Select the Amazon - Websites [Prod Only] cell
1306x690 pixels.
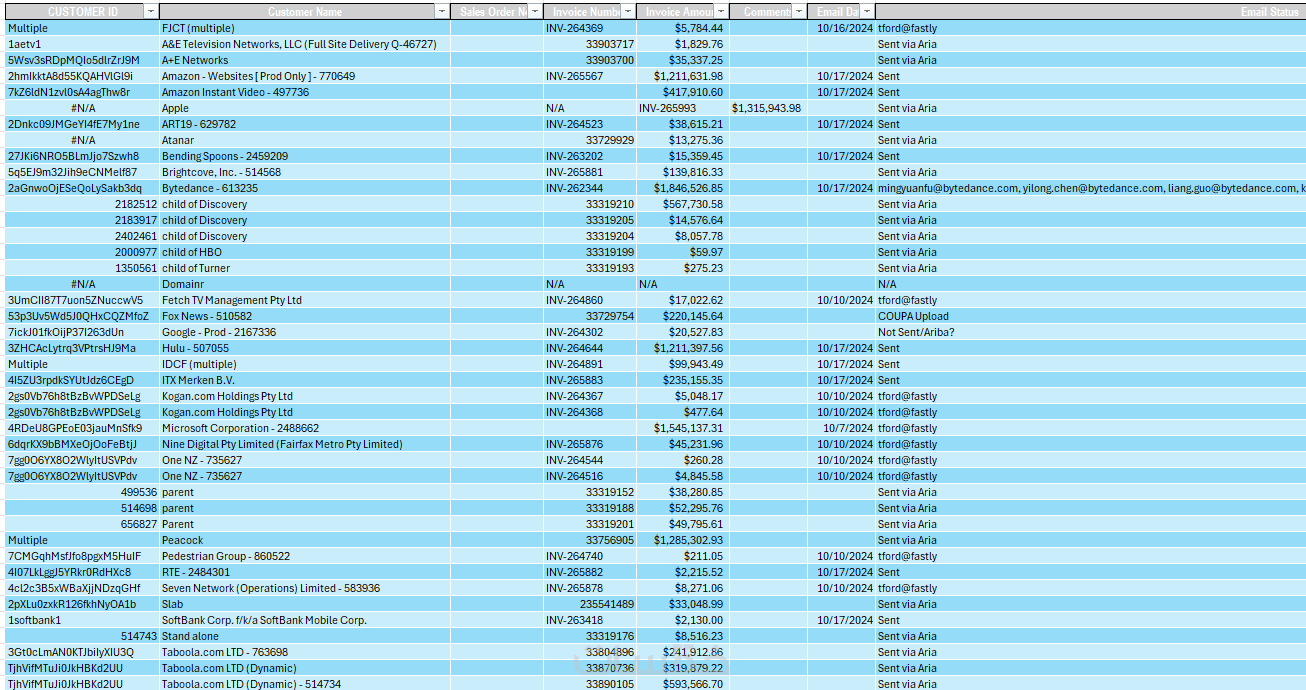pos(305,76)
